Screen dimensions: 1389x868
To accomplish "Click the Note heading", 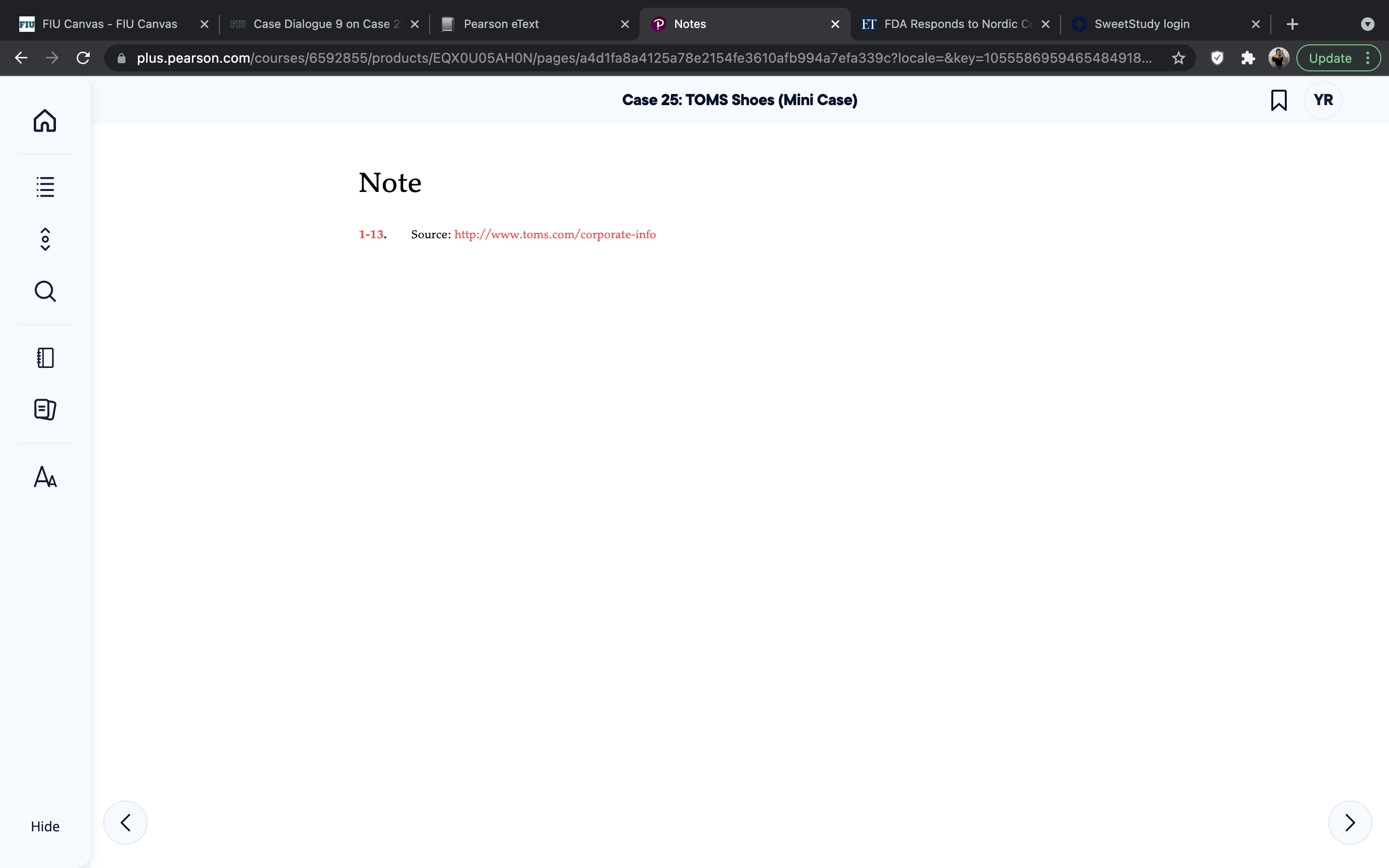I will pos(390,183).
